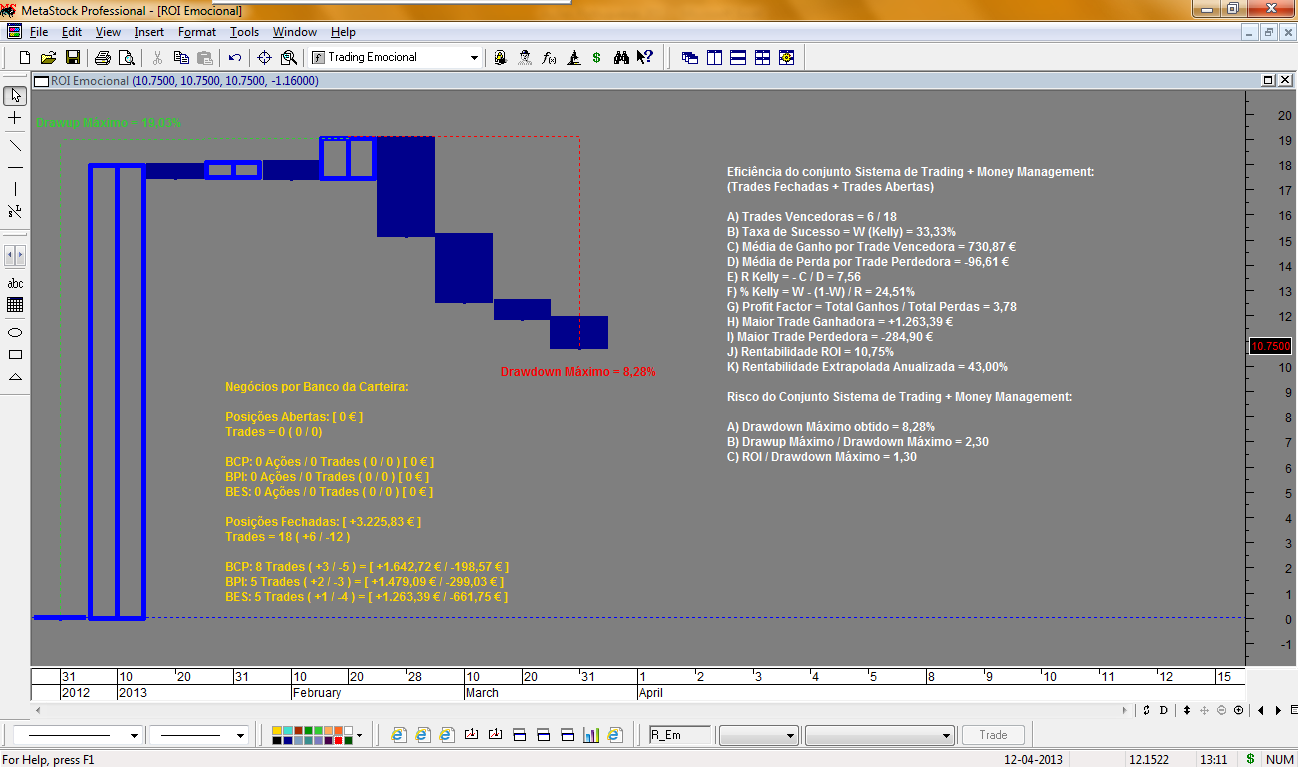
Task: Click the Drawdown Máximo = 8,28% label
Action: tap(578, 371)
